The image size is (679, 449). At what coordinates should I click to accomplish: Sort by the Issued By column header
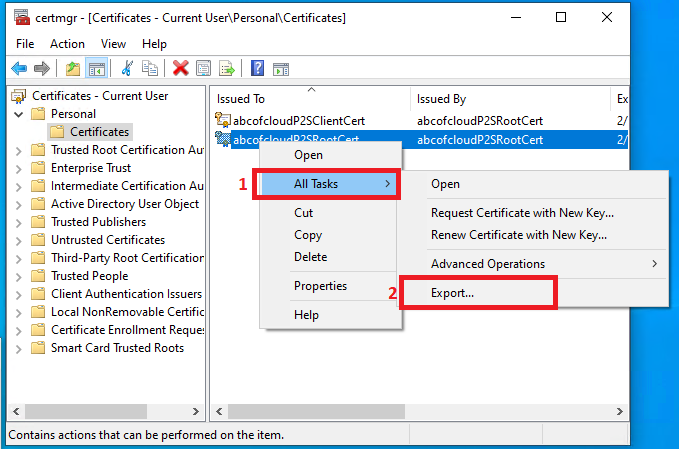tap(510, 99)
